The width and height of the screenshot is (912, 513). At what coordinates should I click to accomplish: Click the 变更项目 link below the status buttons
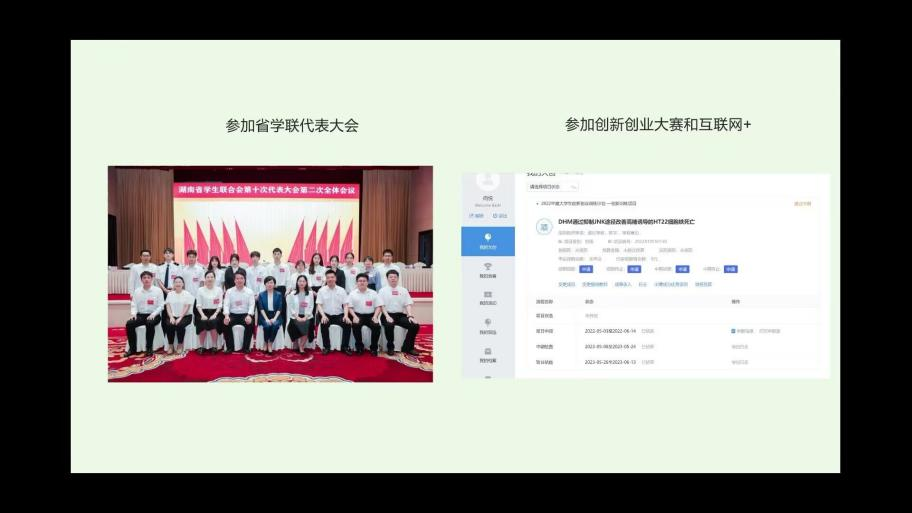point(566,284)
